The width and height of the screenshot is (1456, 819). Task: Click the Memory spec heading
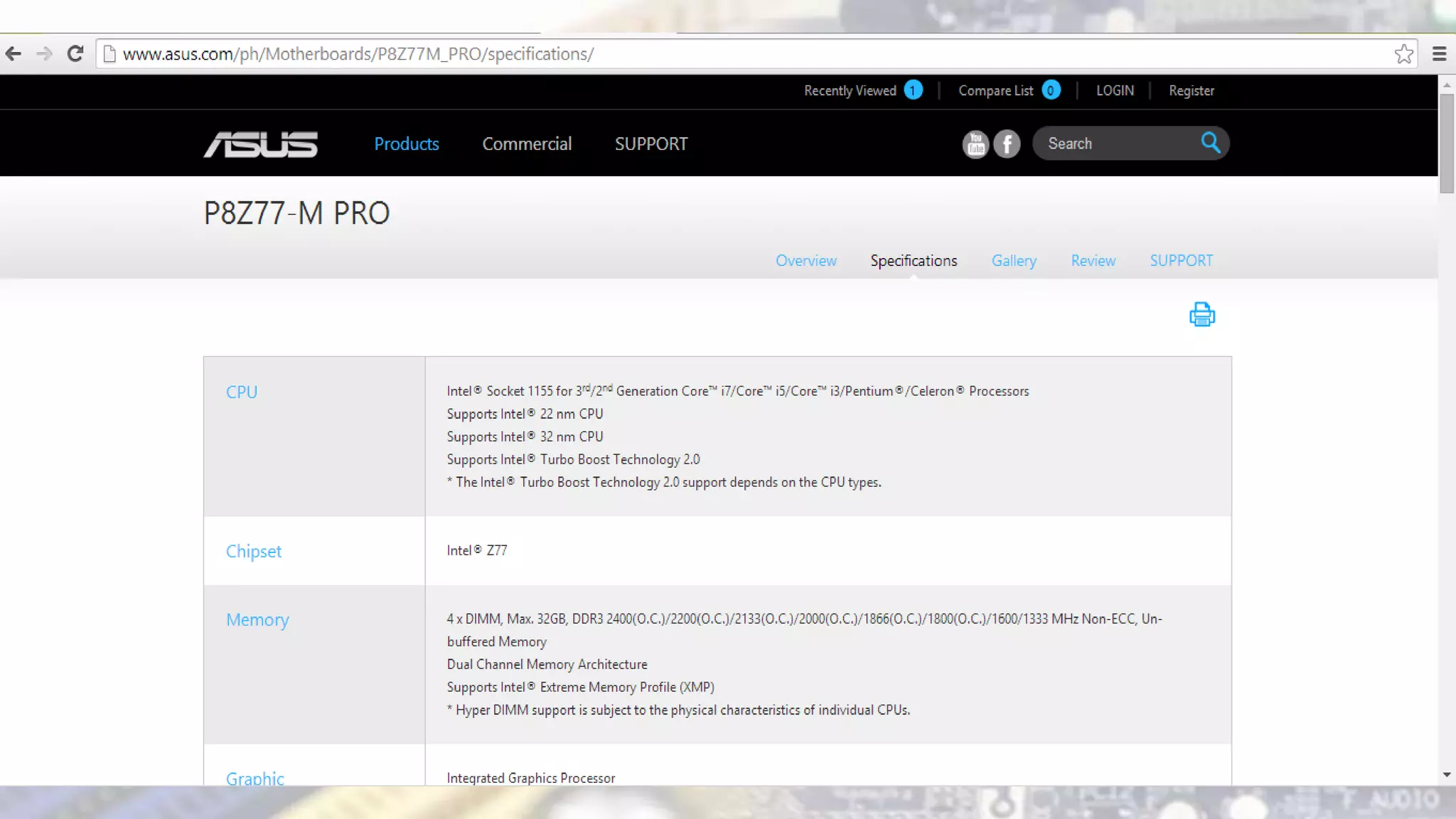coord(257,620)
